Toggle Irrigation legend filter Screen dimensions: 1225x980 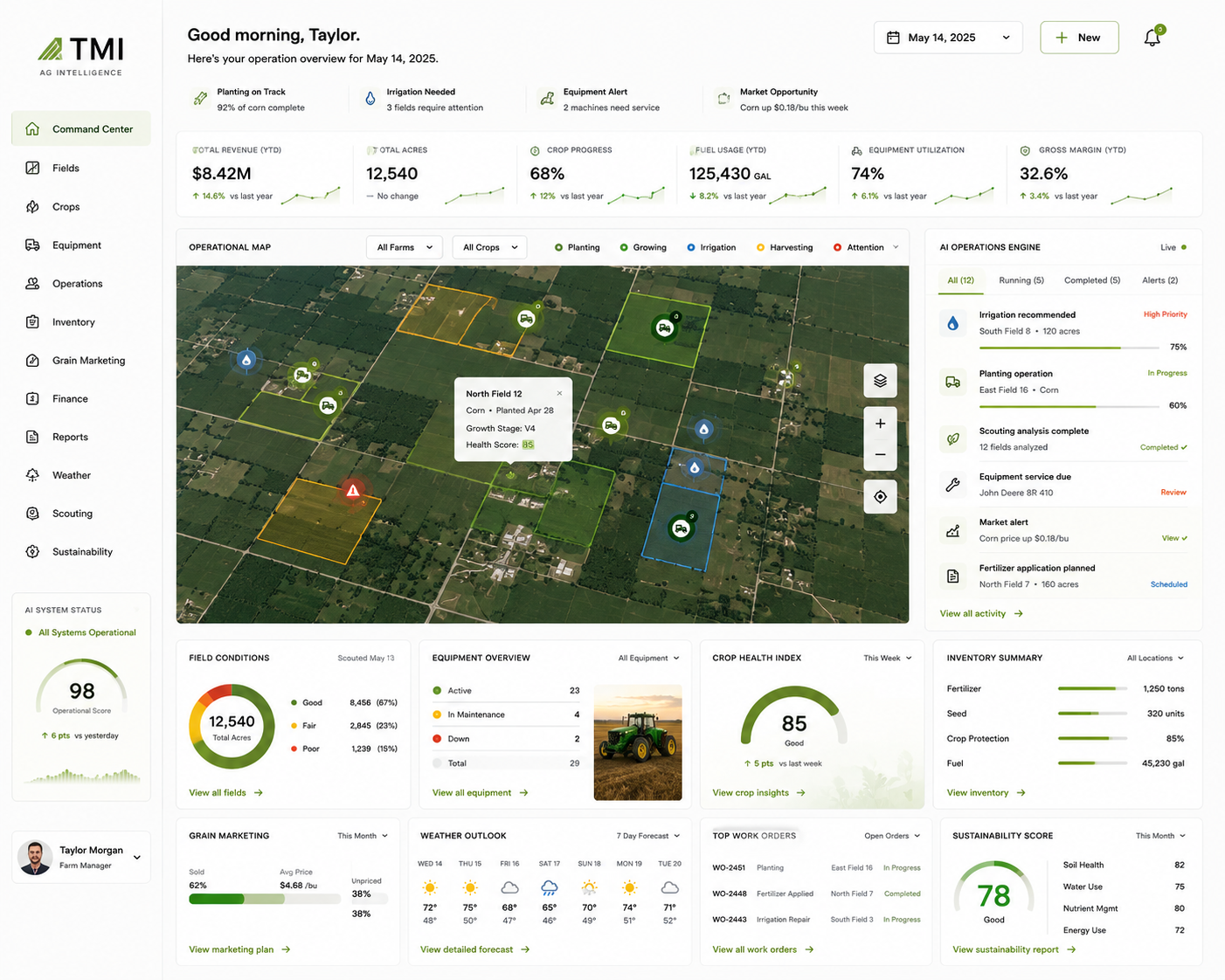click(711, 247)
